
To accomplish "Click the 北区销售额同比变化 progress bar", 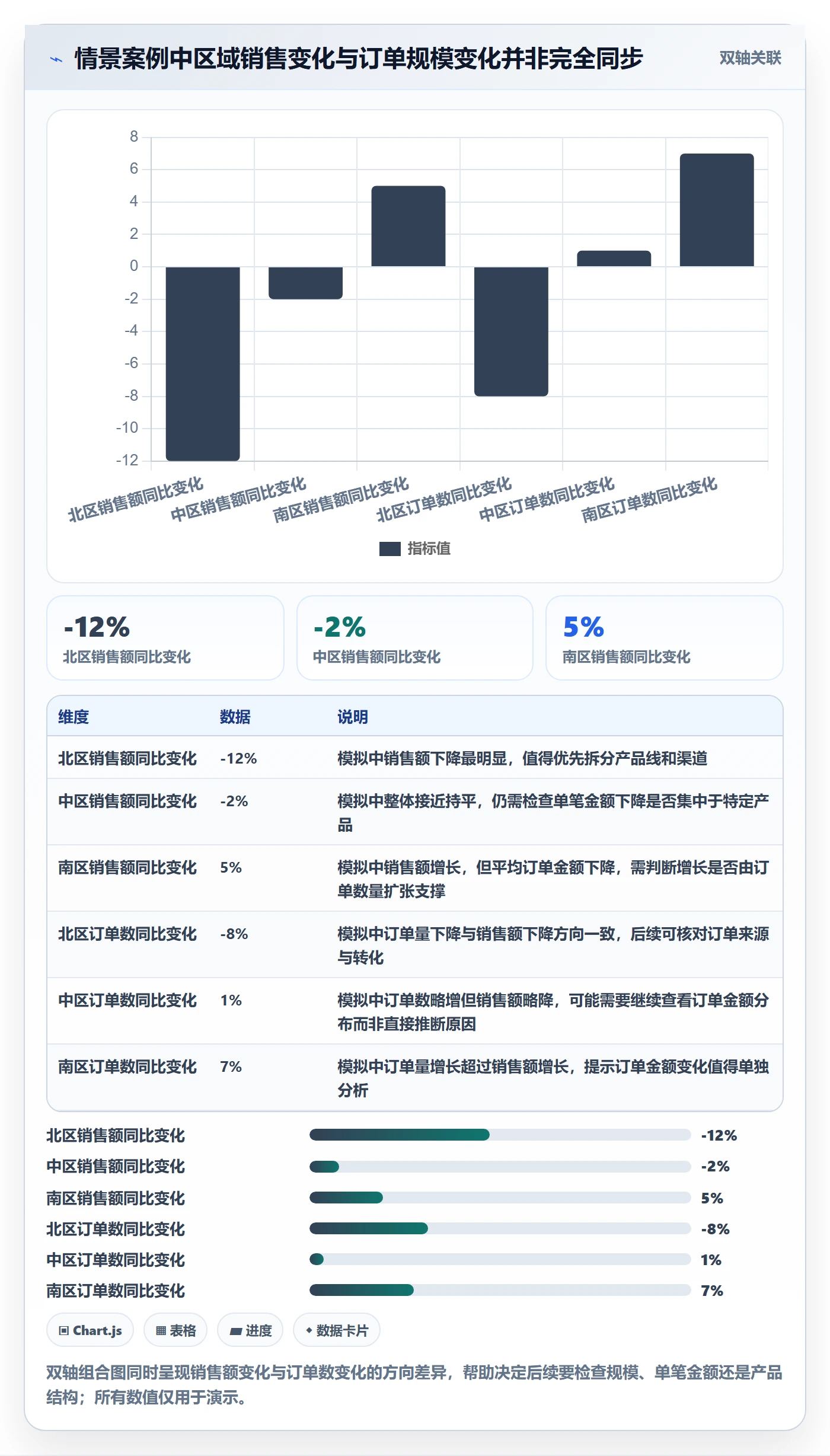I will [x=500, y=1135].
